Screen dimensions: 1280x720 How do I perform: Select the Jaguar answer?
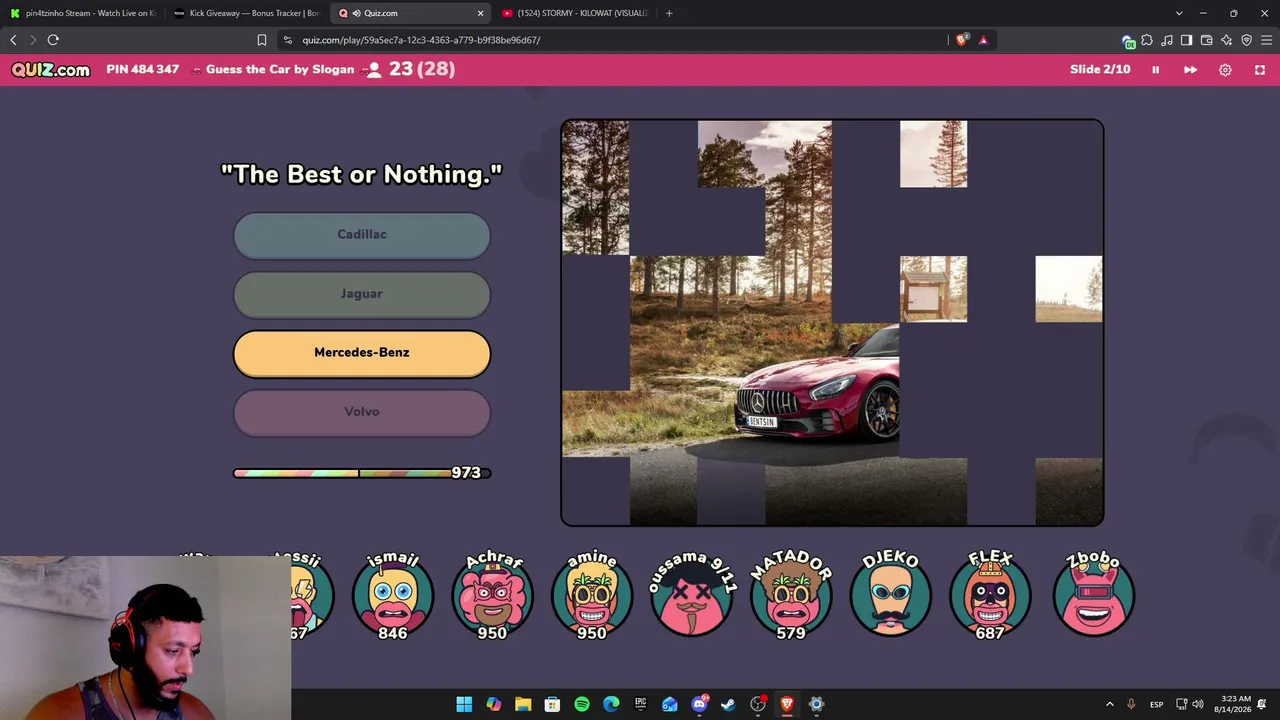coord(362,294)
